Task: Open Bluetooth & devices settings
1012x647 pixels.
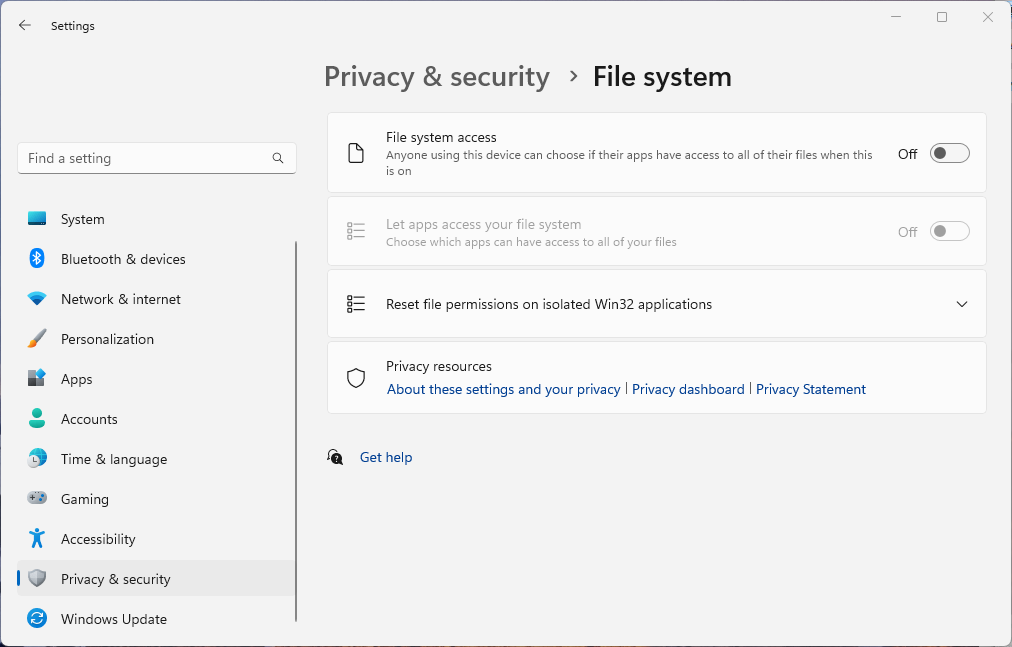Action: [37, 259]
